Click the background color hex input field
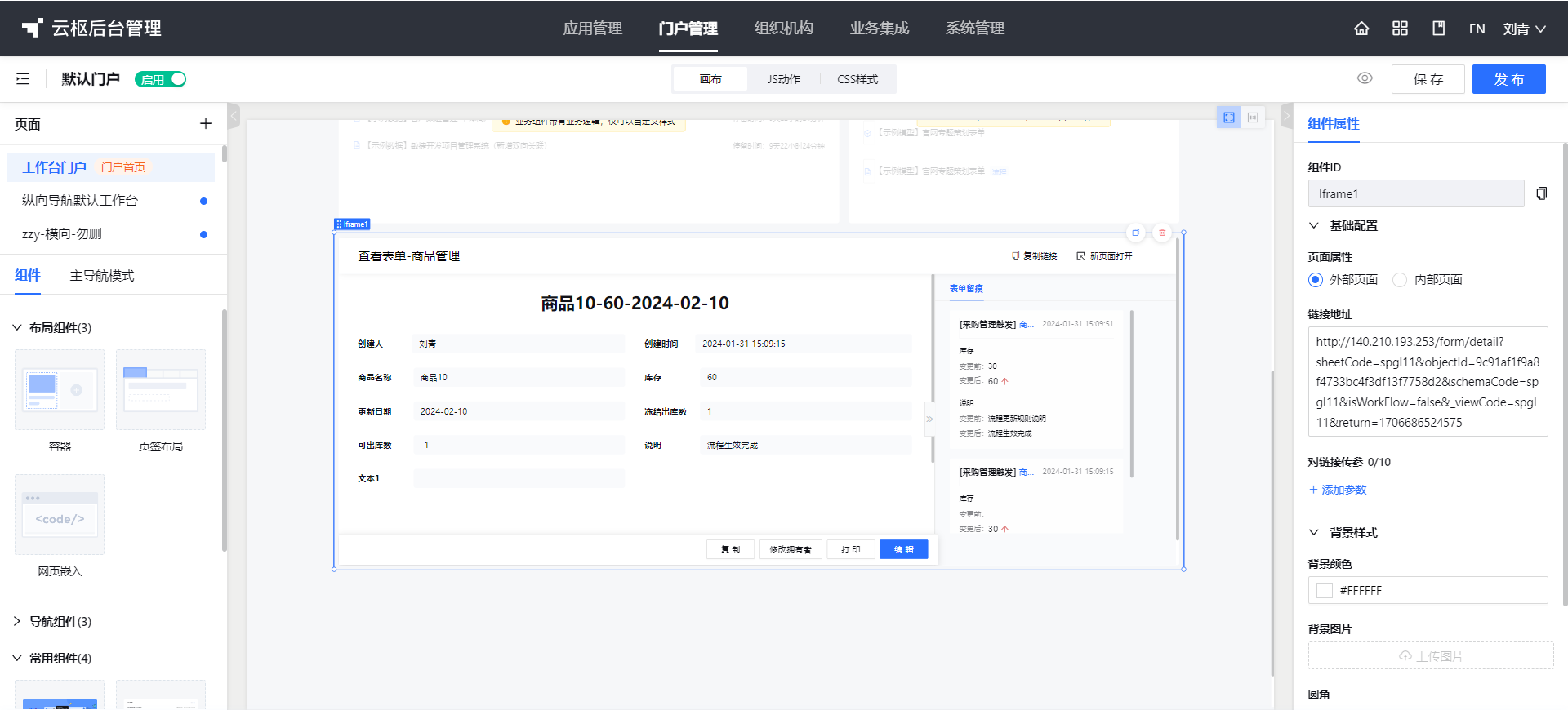The width and height of the screenshot is (1568, 710). pos(1428,590)
